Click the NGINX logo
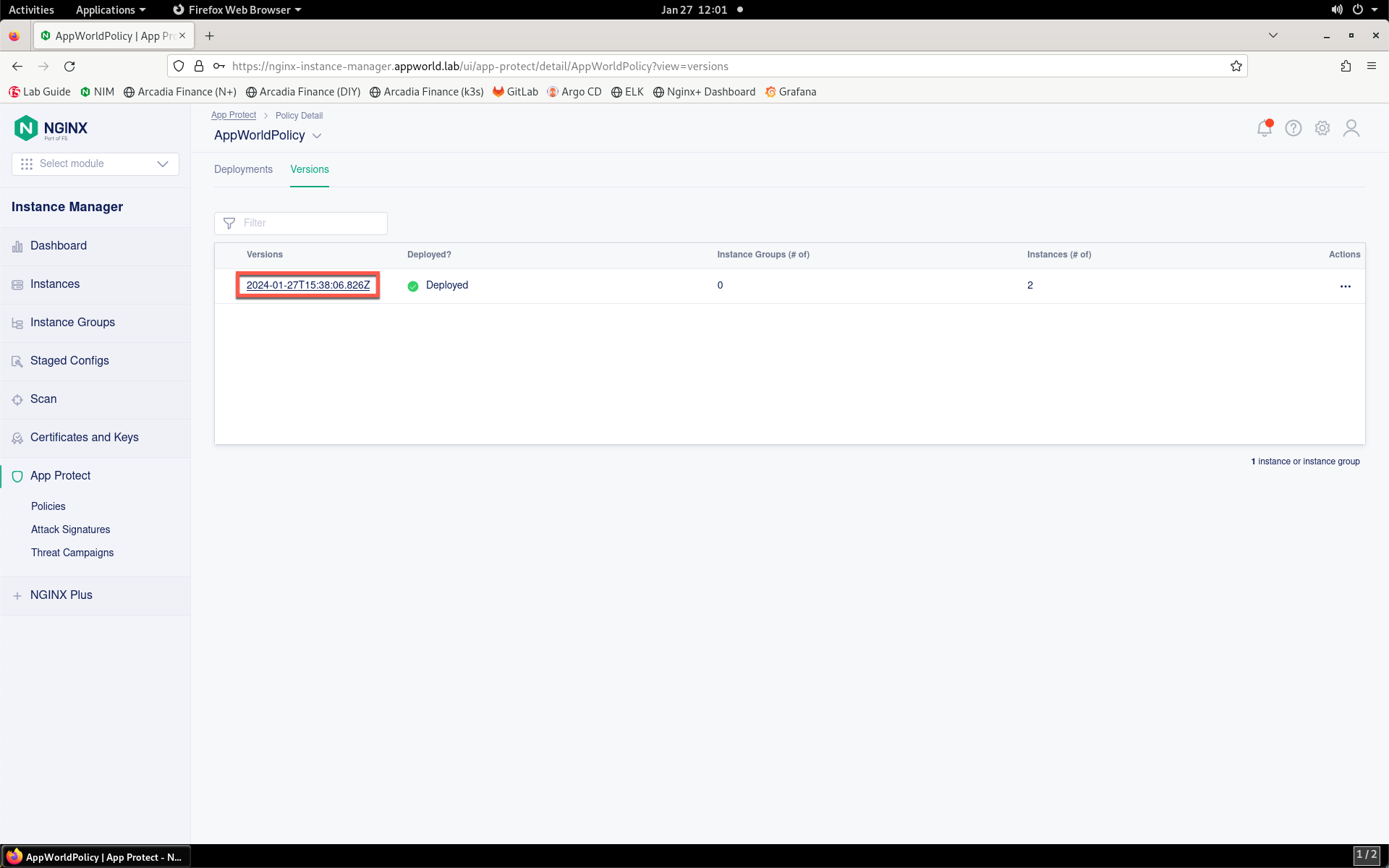1389x868 pixels. pos(51,128)
